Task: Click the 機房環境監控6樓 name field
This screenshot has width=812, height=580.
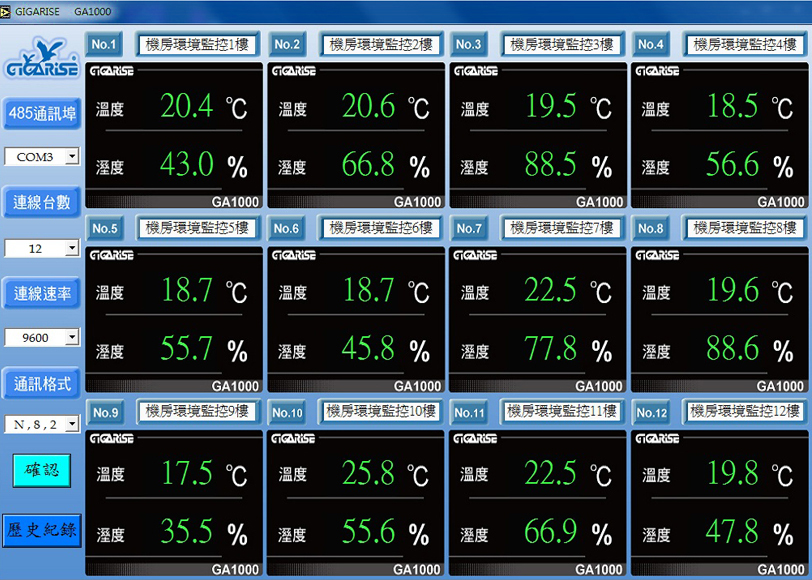Action: click(x=381, y=228)
